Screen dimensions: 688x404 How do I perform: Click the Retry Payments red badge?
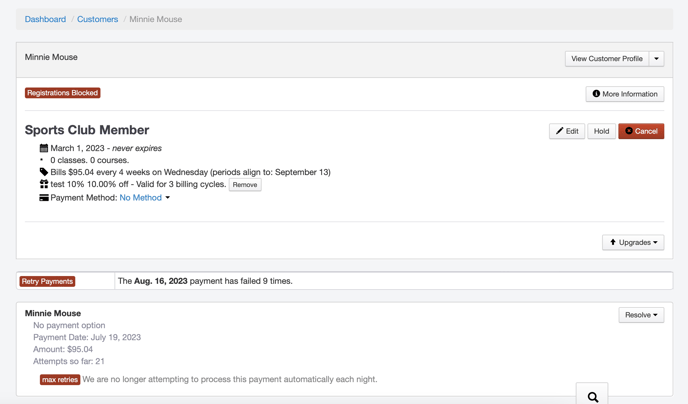pyautogui.click(x=47, y=281)
